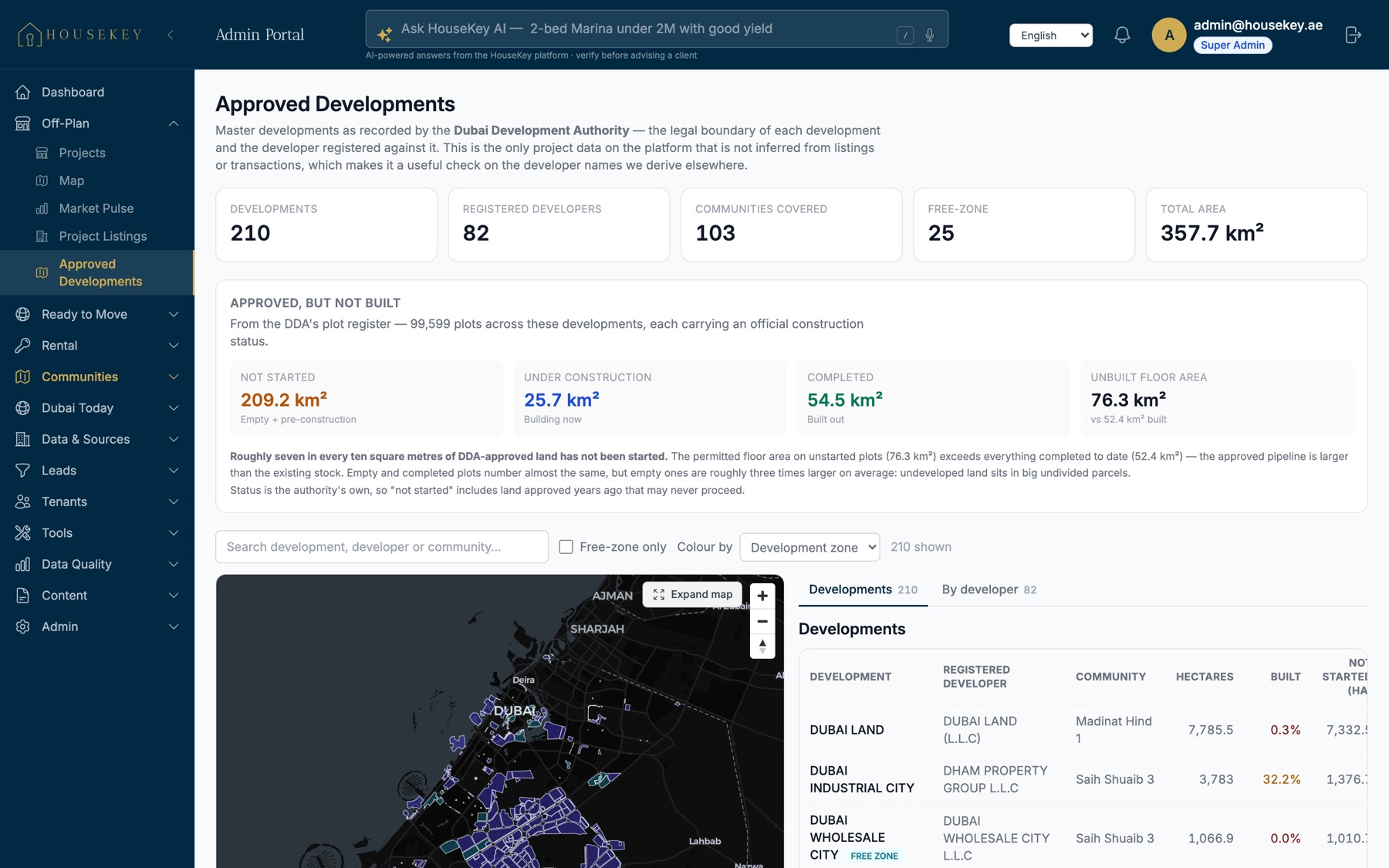Click the Communities map icon
This screenshot has height=868, width=1389.
[23, 377]
